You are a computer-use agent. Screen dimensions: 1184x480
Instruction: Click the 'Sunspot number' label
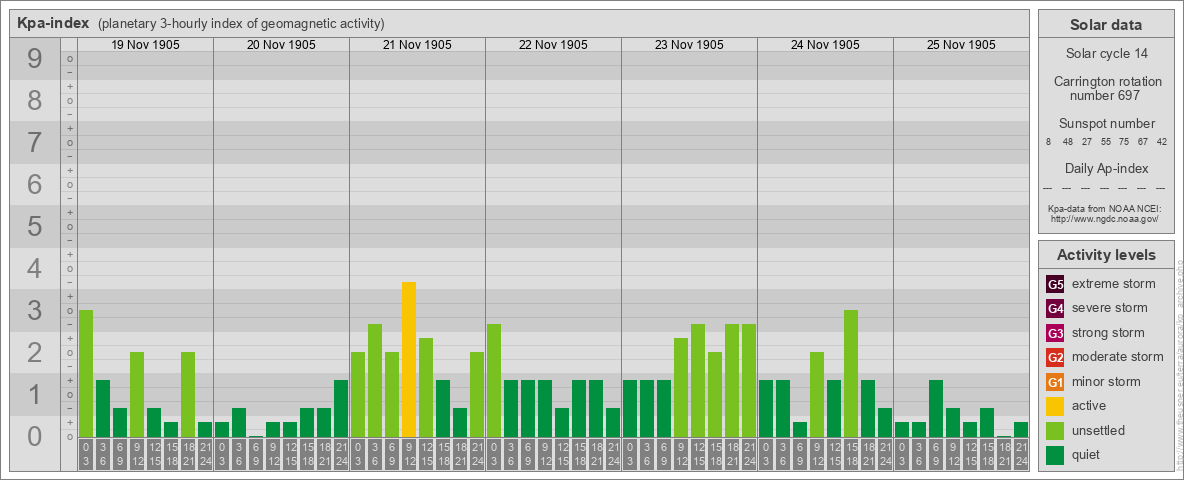click(x=1107, y=124)
